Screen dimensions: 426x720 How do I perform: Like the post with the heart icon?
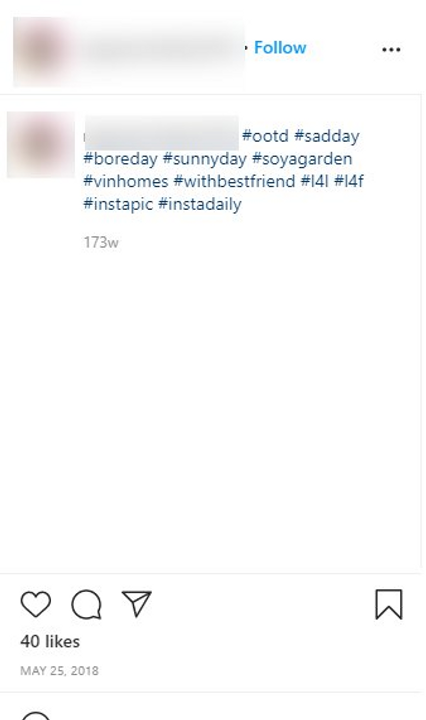tap(36, 604)
